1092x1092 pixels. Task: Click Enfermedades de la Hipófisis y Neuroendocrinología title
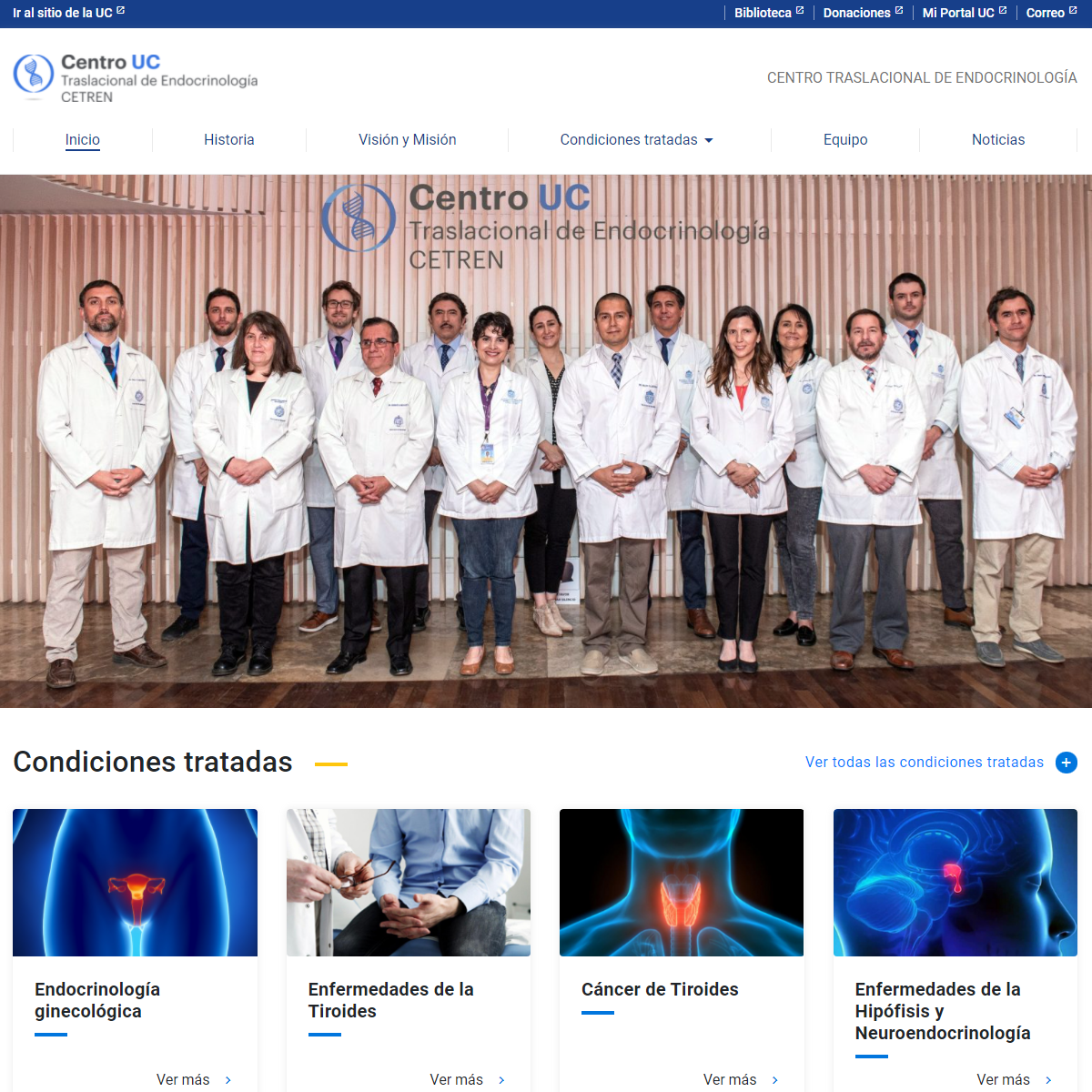(x=943, y=1011)
